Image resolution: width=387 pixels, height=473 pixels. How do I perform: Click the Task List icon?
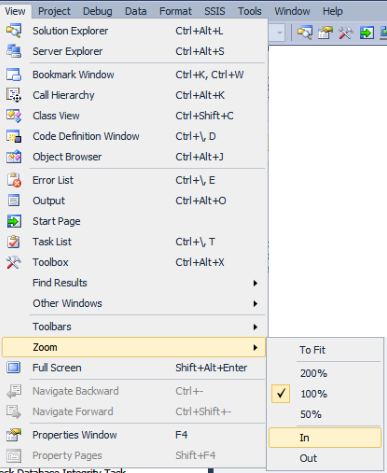[x=14, y=242]
